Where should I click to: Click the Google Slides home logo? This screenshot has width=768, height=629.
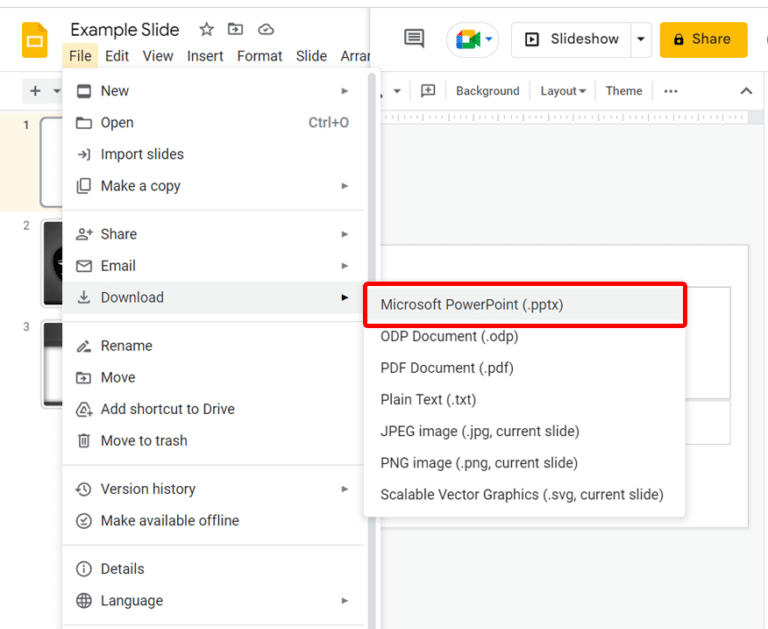(35, 40)
